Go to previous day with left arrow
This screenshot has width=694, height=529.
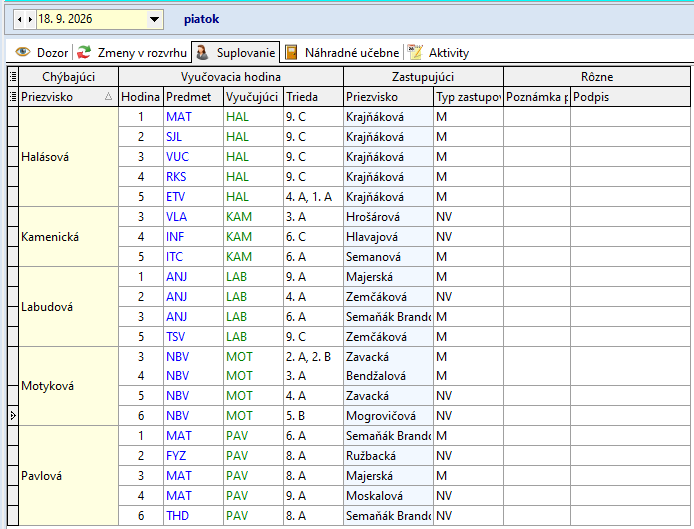click(x=19, y=19)
